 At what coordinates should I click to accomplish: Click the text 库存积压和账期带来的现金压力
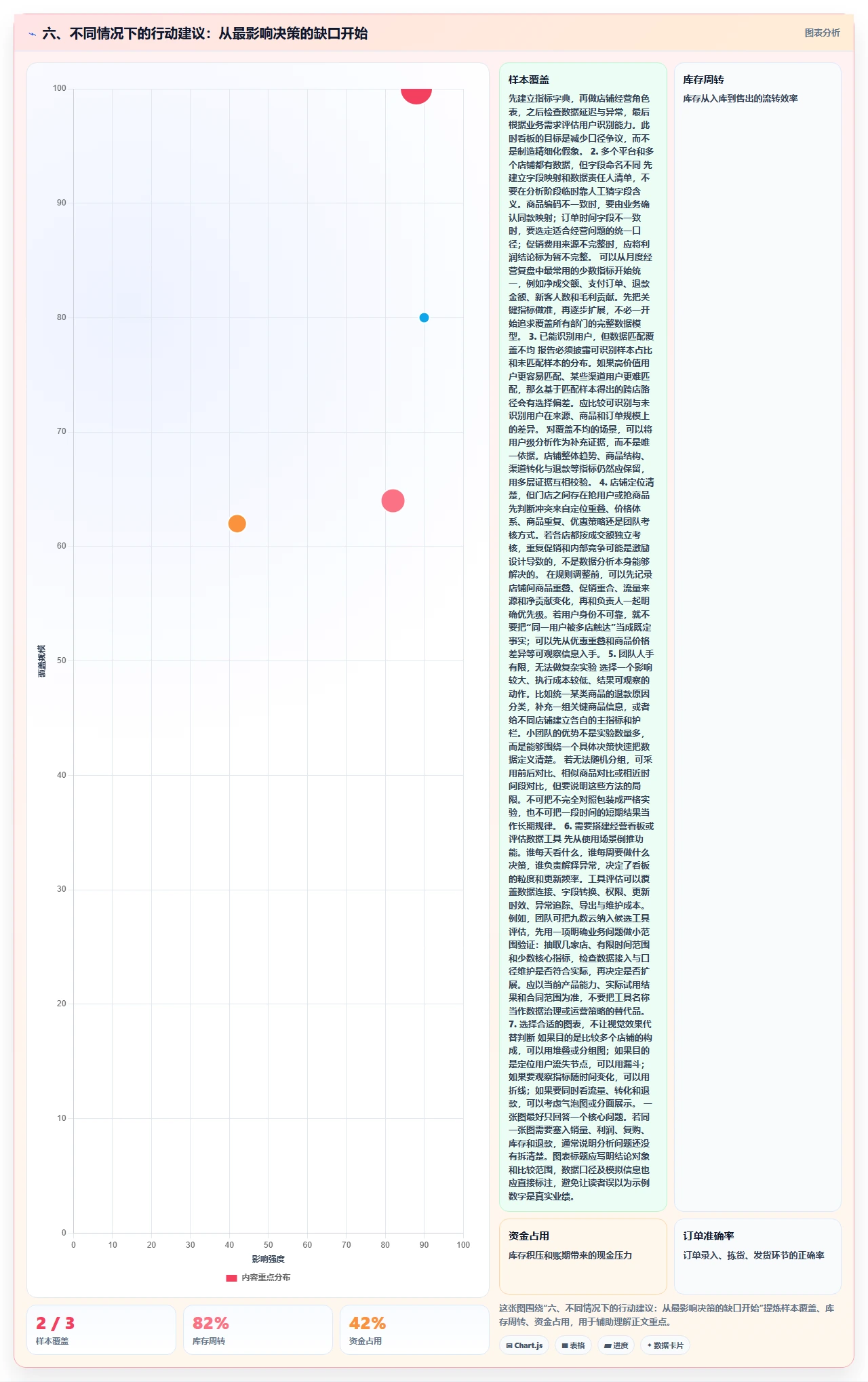pos(570,1255)
